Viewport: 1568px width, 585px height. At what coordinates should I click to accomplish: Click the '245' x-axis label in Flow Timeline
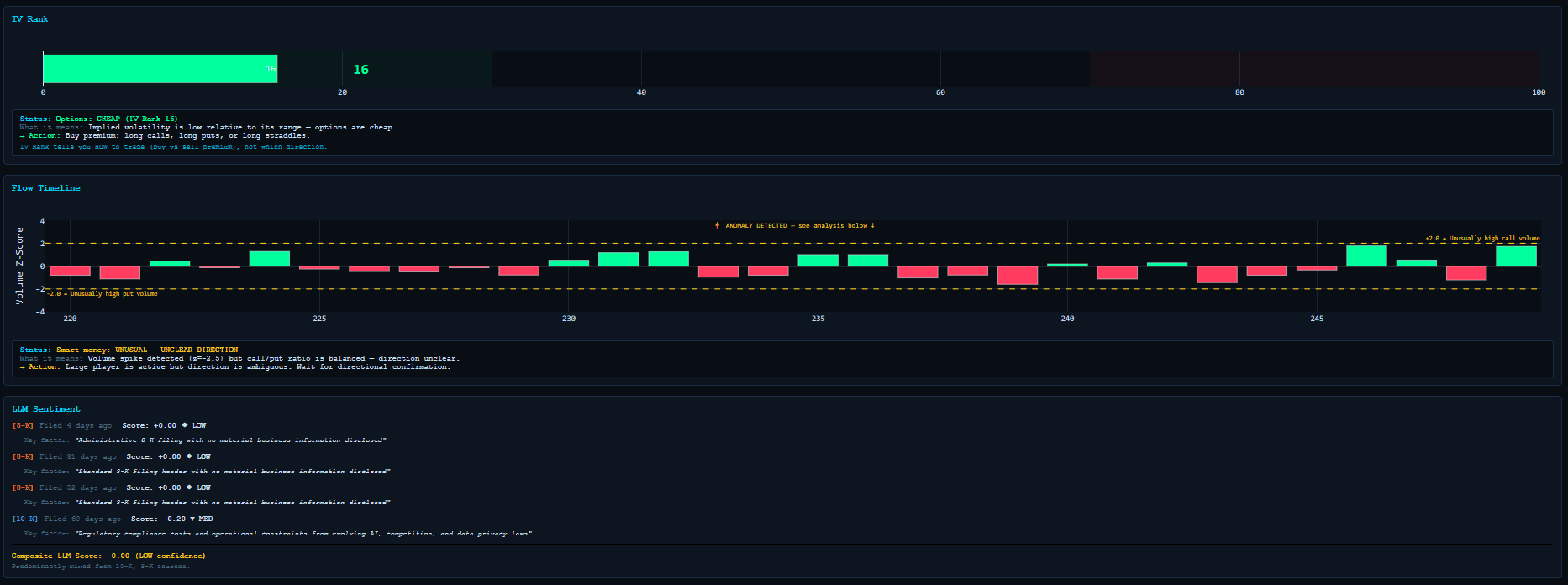click(1317, 319)
